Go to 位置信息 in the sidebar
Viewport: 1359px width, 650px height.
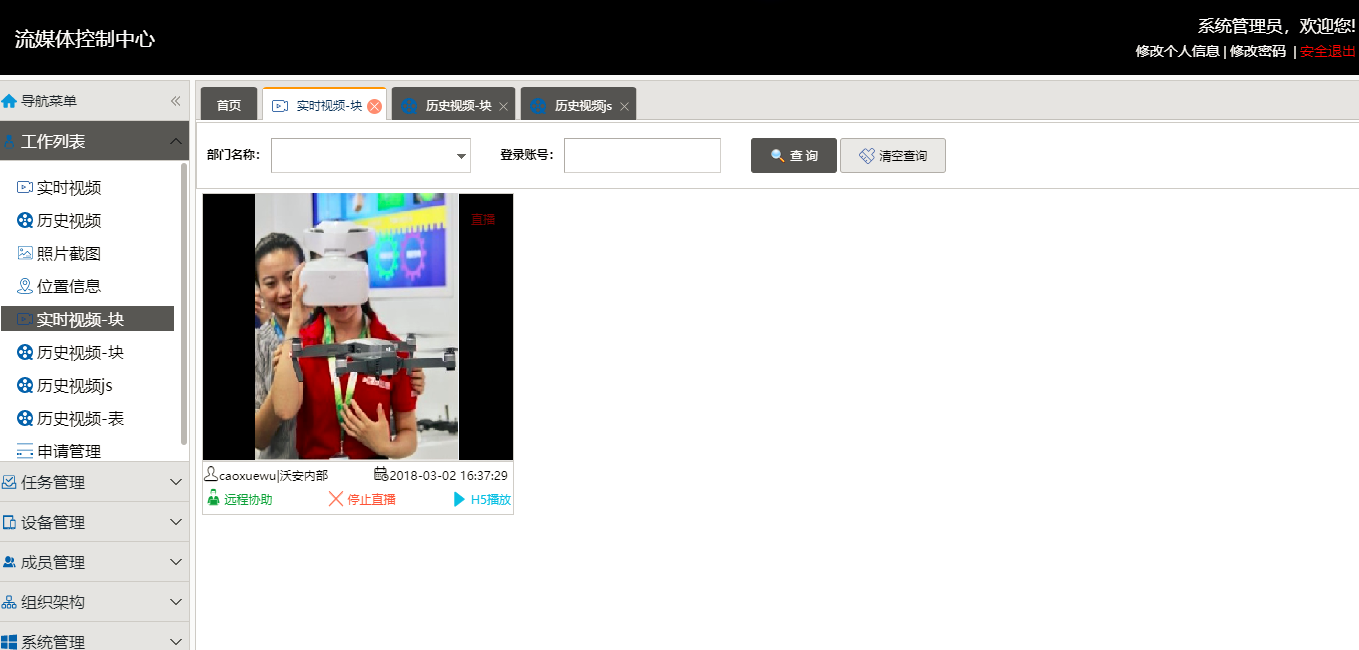tap(68, 286)
